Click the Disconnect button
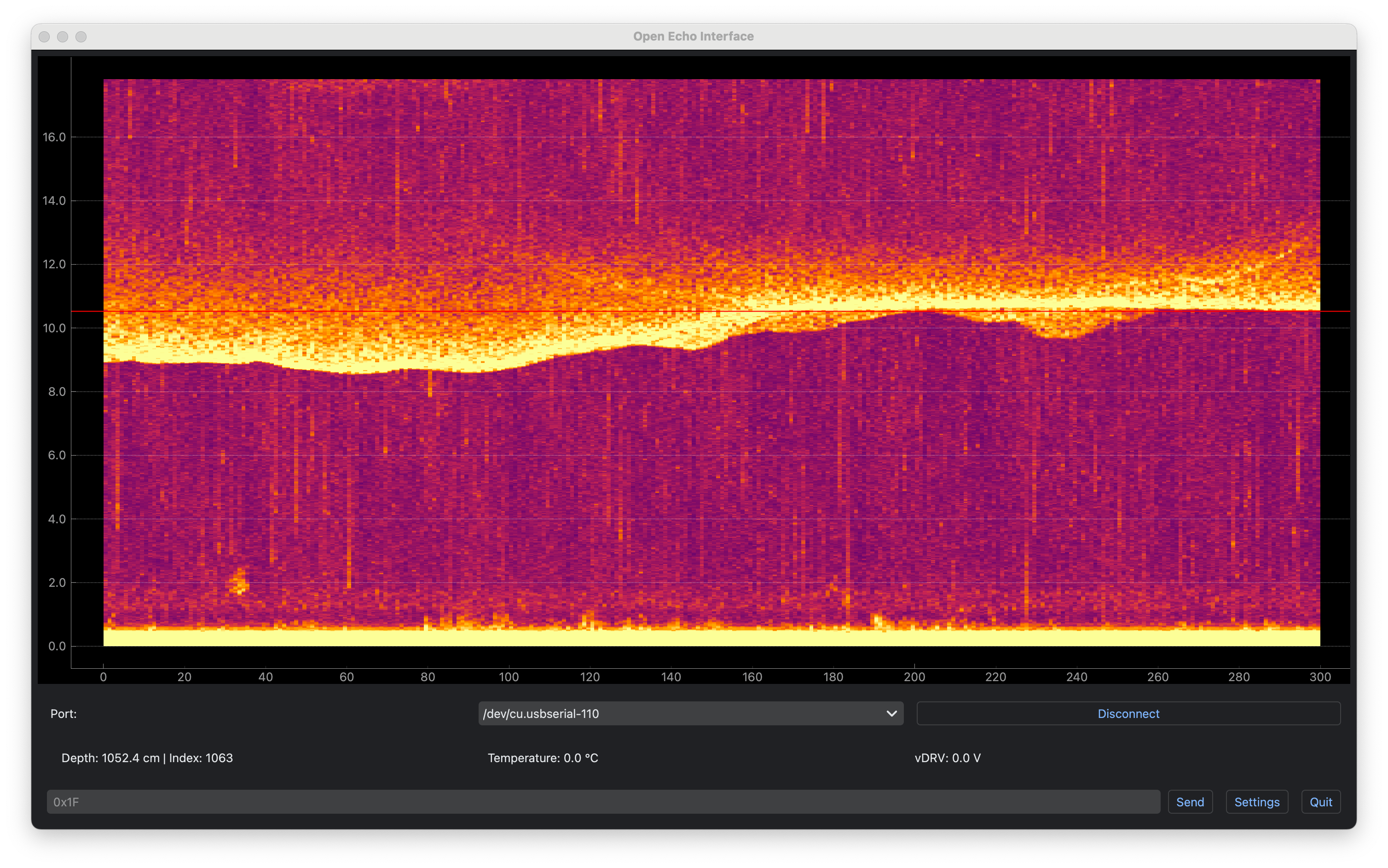The image size is (1388, 868). [x=1128, y=713]
